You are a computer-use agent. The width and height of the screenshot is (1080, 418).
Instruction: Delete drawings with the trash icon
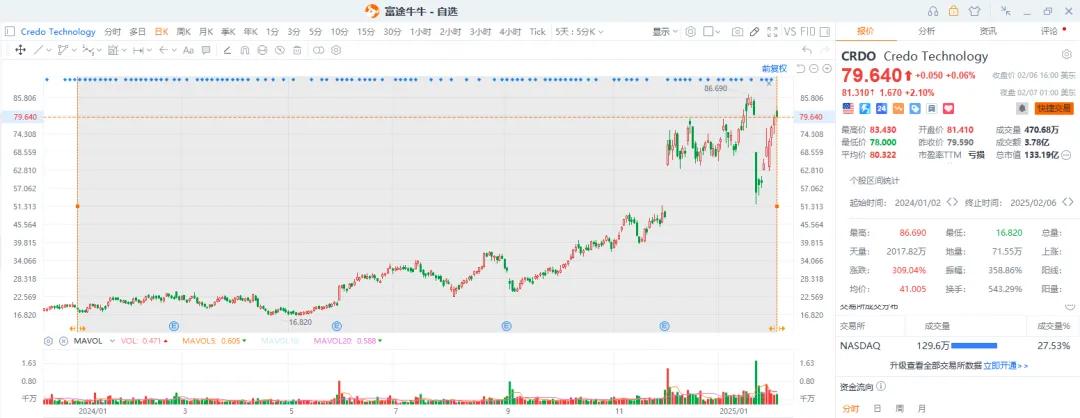(297, 50)
